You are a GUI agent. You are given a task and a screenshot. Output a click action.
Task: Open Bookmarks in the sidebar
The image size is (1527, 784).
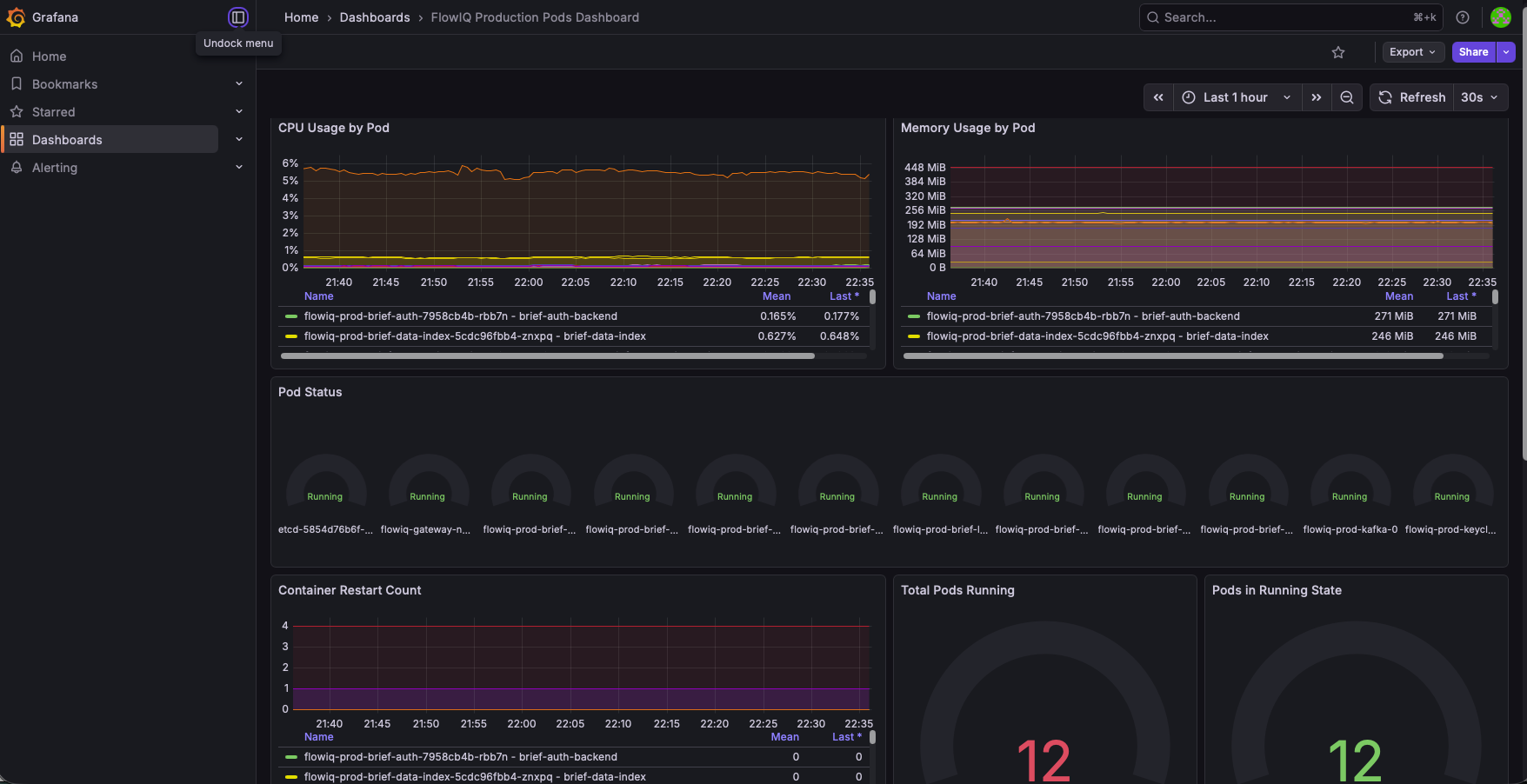tap(65, 84)
